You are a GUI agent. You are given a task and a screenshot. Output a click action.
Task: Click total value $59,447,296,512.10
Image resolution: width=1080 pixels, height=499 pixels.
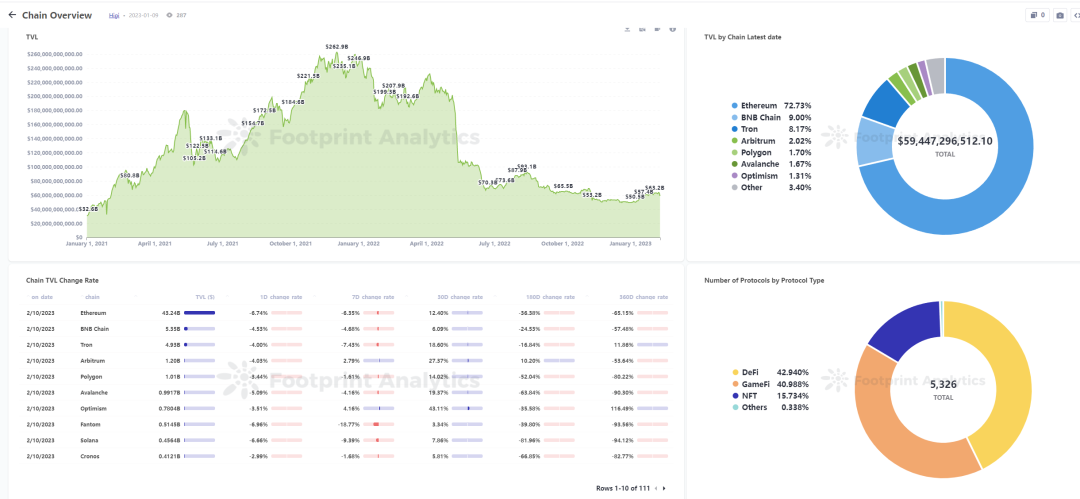pos(945,141)
